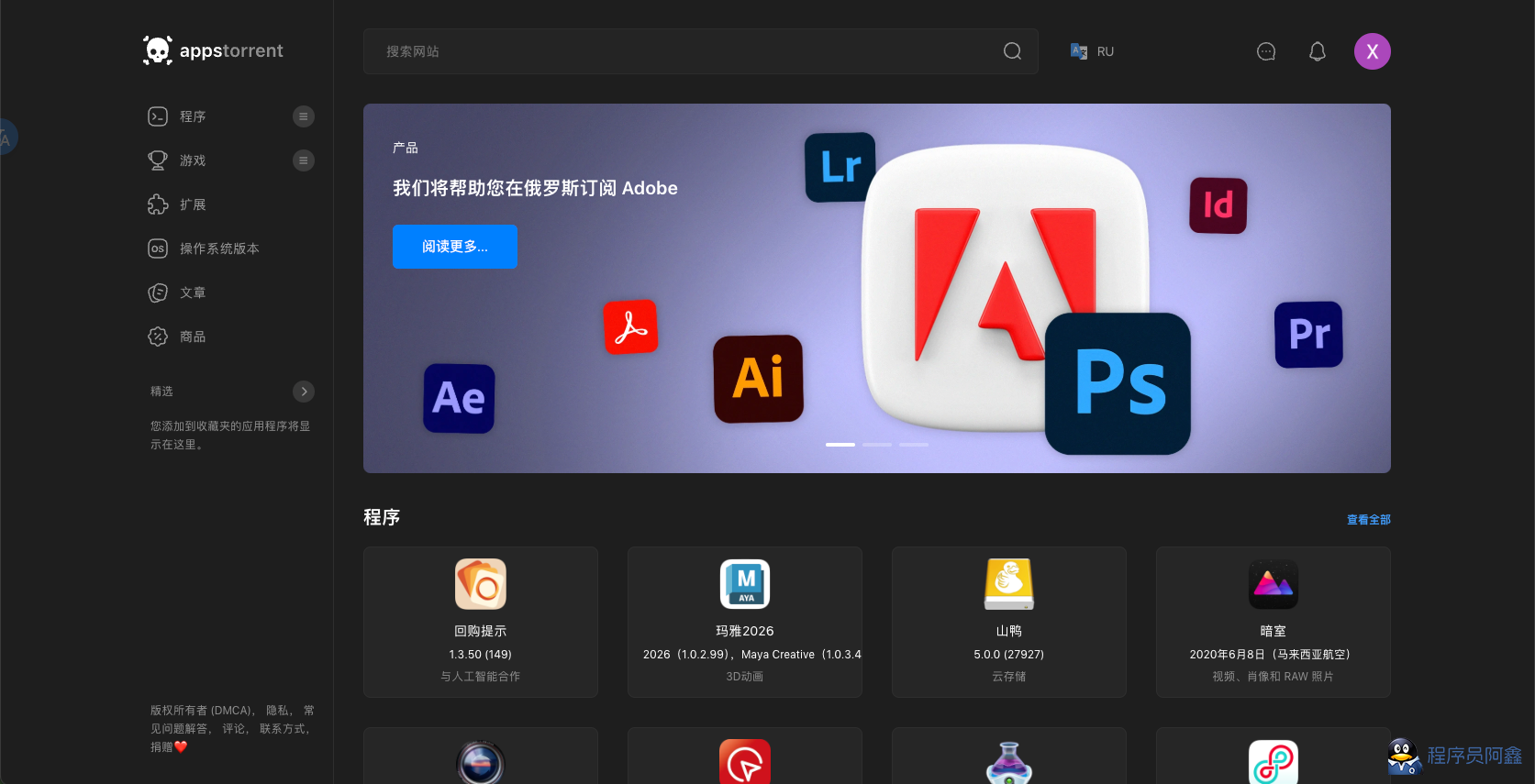This screenshot has width=1535, height=784.
Task: Click the 玛雅2026 Maya icon
Action: tap(745, 584)
